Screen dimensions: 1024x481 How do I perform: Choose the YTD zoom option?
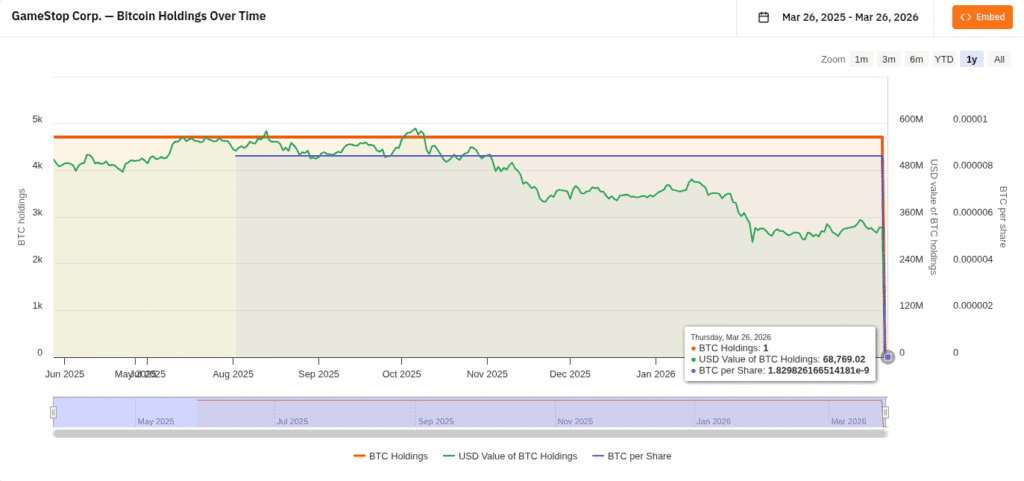pyautogui.click(x=944, y=59)
